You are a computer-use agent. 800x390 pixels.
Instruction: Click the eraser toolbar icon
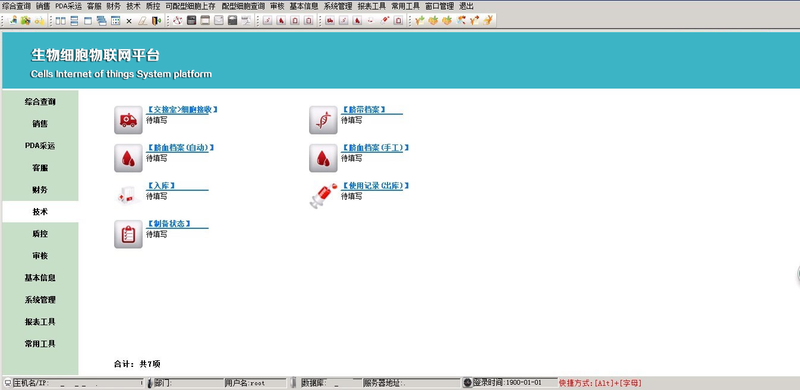point(142,21)
